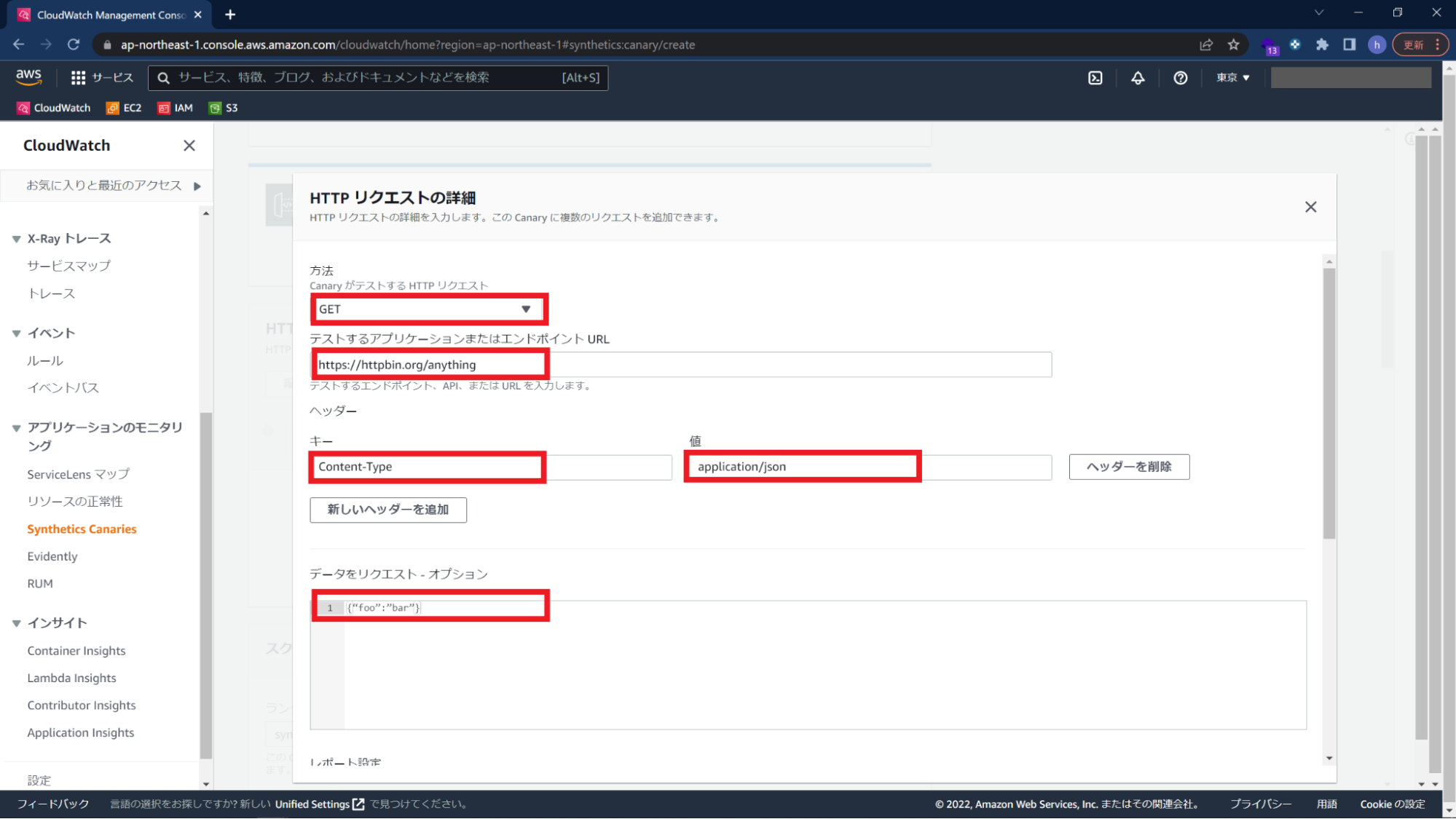The height and width of the screenshot is (819, 1456).
Task: Collapse アプリケーションのモニタリング section
Action: 16,428
